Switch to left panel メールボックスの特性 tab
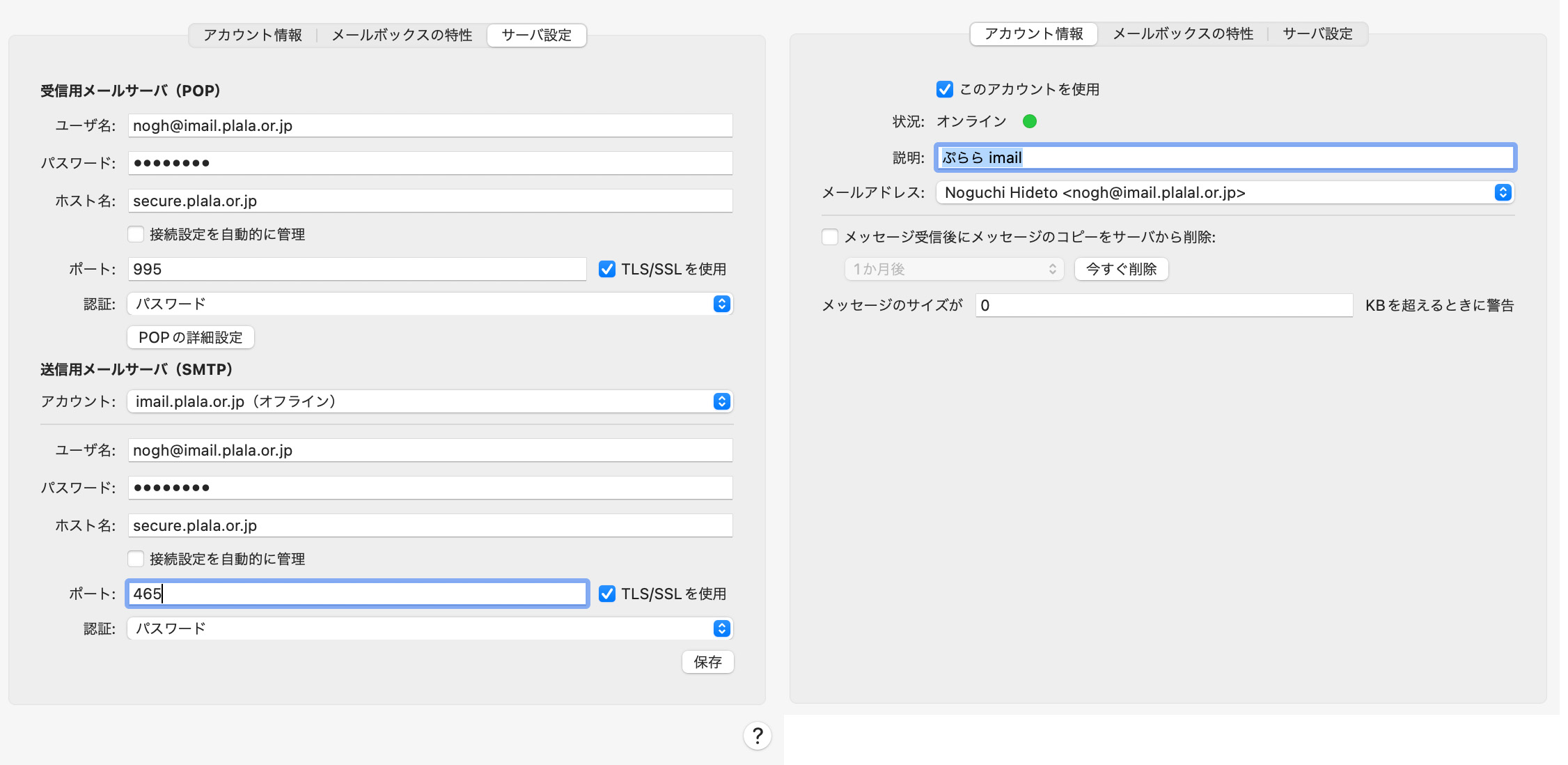The height and width of the screenshot is (765, 1568). tap(402, 36)
